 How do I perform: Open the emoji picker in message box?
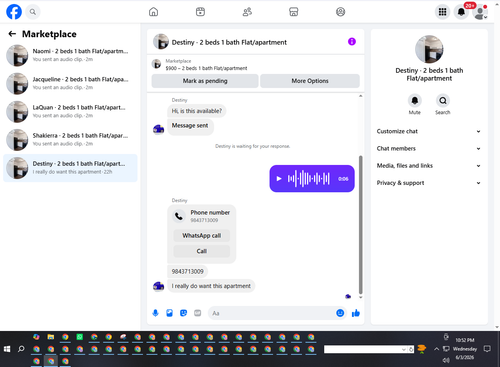pyautogui.click(x=340, y=313)
